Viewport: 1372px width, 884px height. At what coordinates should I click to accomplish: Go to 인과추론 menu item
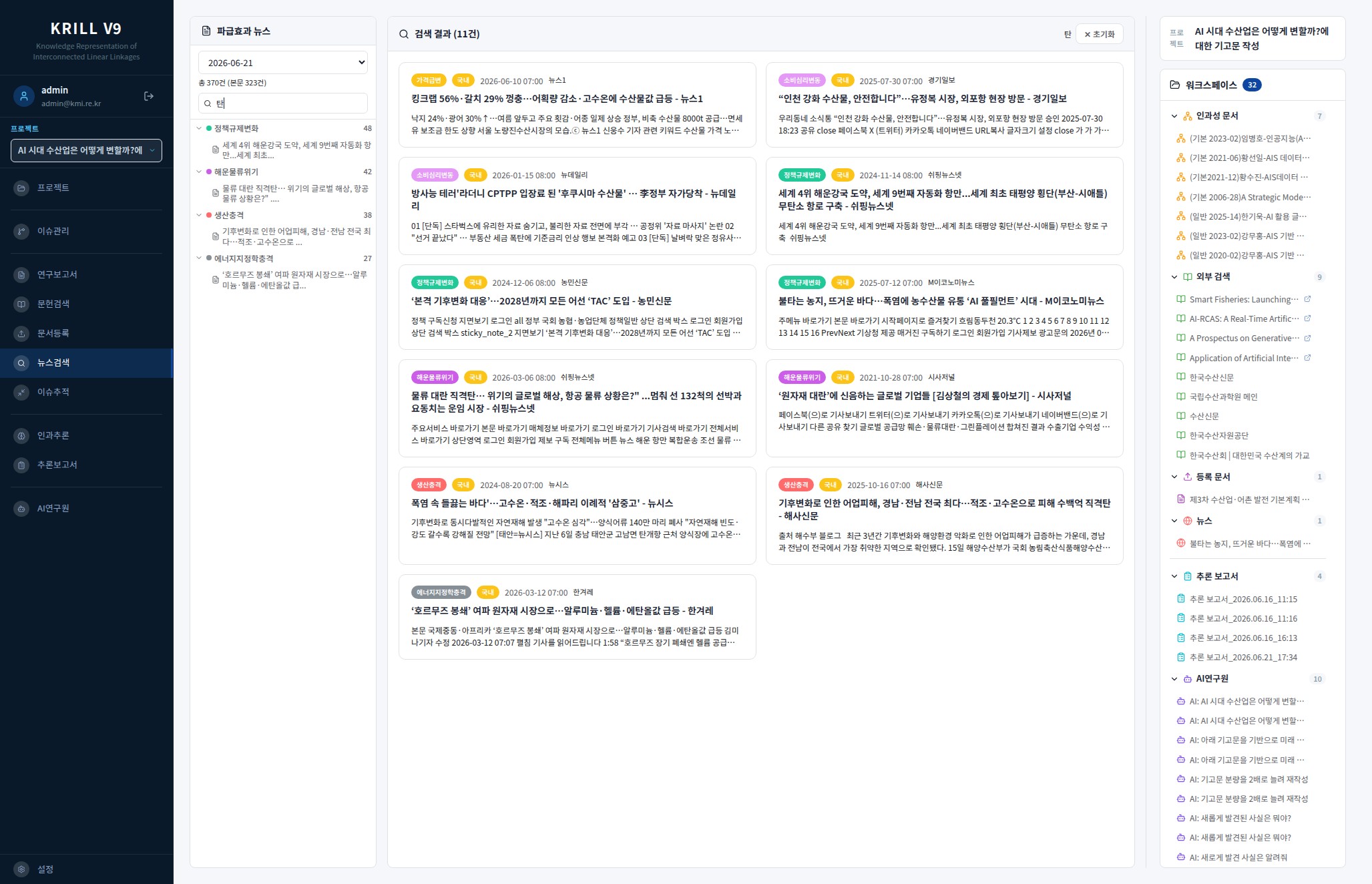[x=86, y=435]
